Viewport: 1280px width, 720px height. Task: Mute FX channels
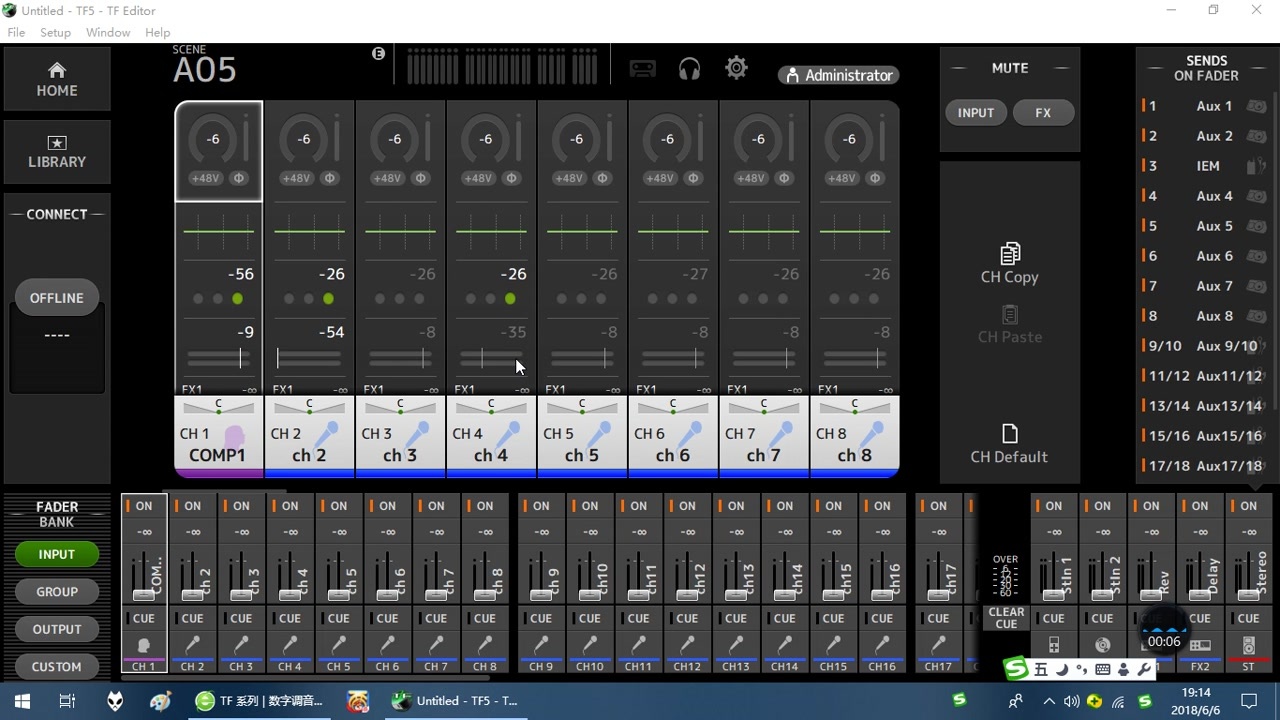point(1043,113)
